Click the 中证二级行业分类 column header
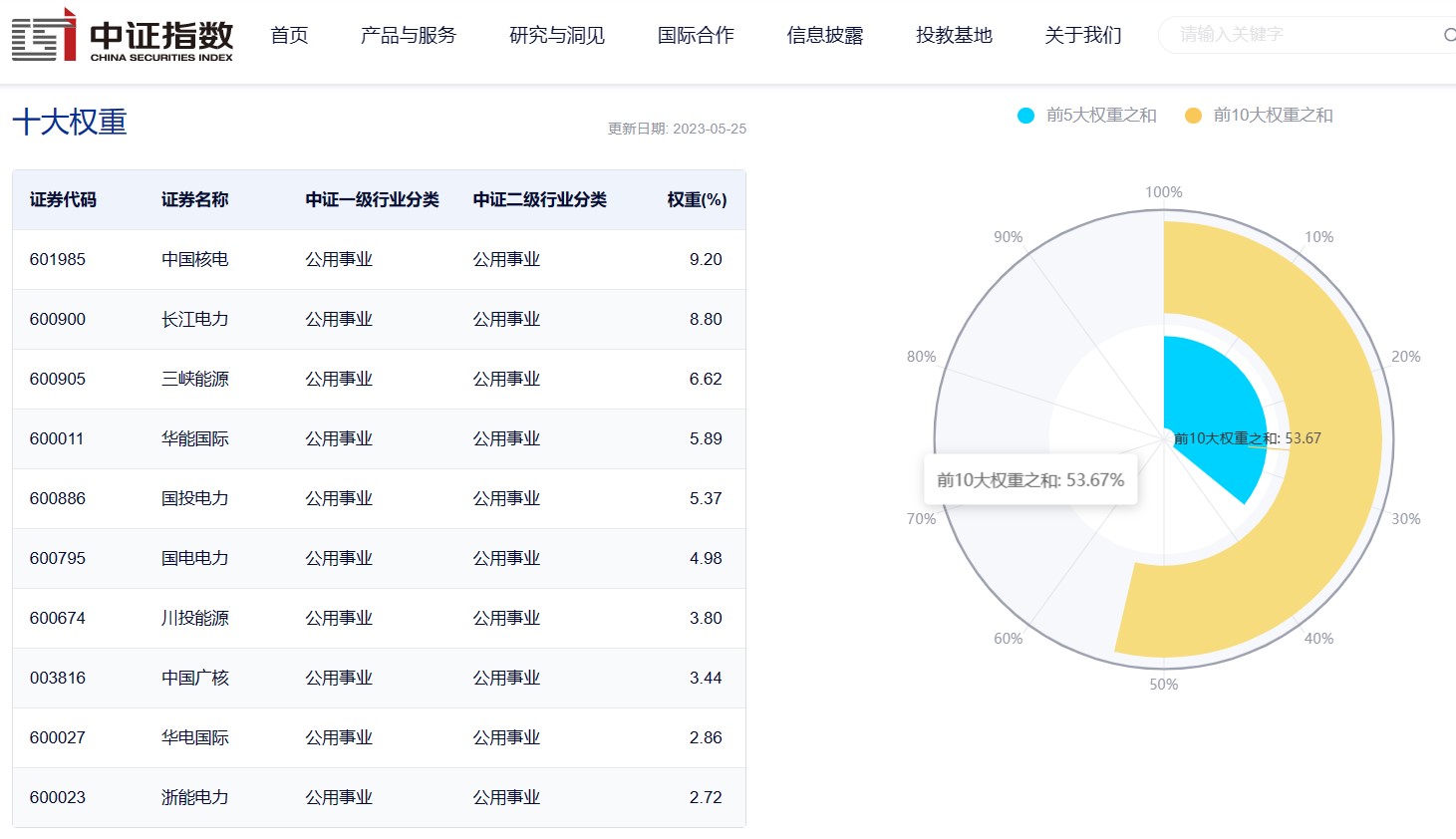Viewport: 1456px width, 839px height. tap(540, 200)
